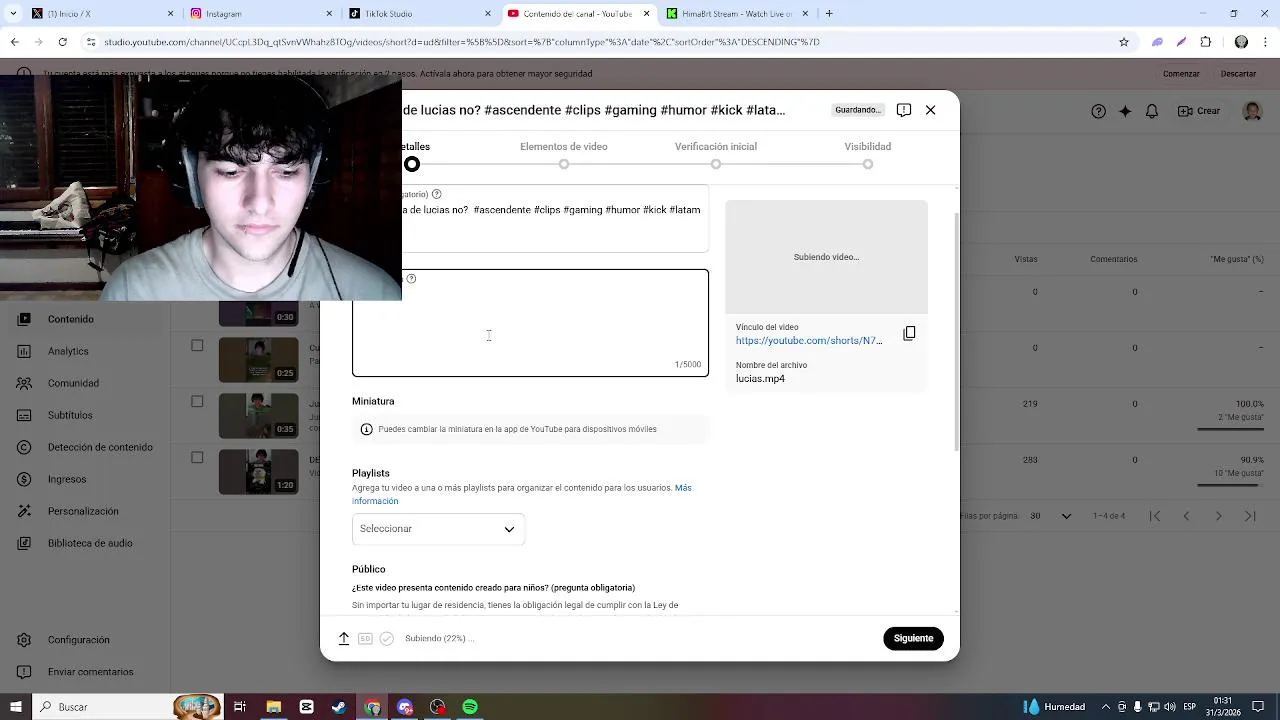Viewport: 1280px width, 720px height.
Task: Click the video title text field
Action: (x=555, y=218)
